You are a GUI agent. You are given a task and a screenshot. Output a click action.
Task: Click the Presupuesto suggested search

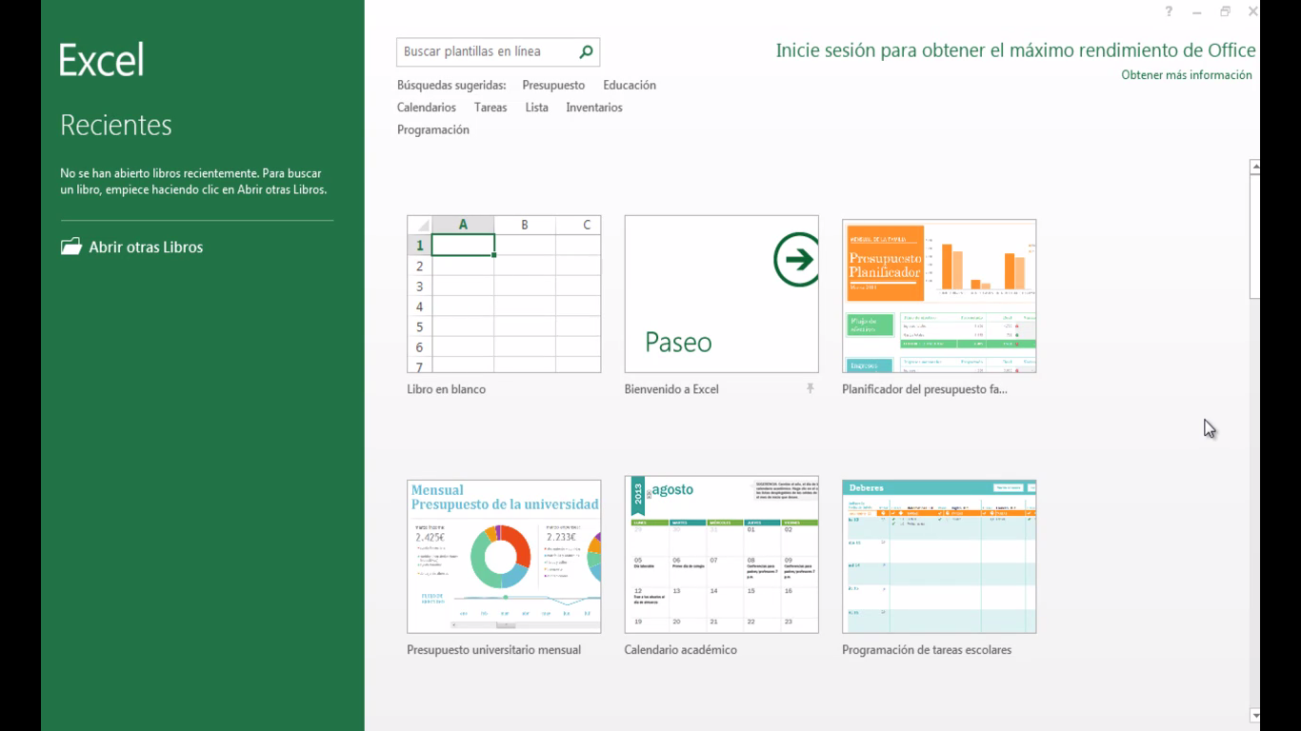[x=553, y=85]
